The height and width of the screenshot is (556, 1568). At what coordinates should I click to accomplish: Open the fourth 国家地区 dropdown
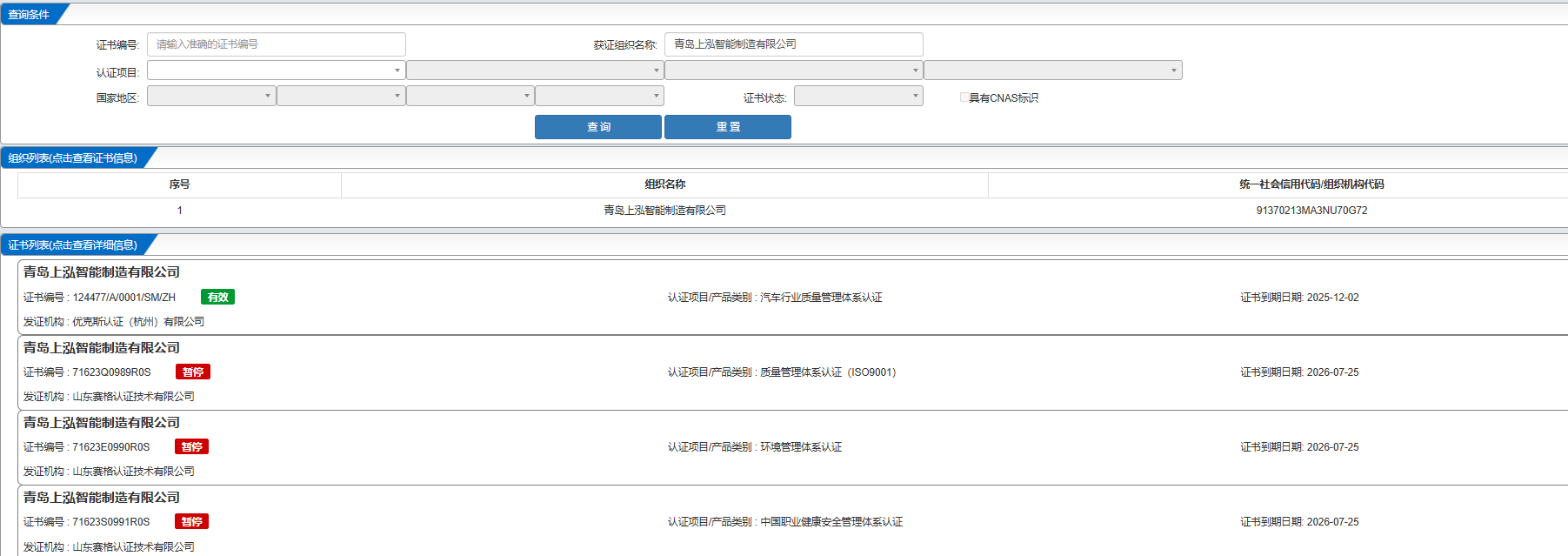tap(600, 96)
